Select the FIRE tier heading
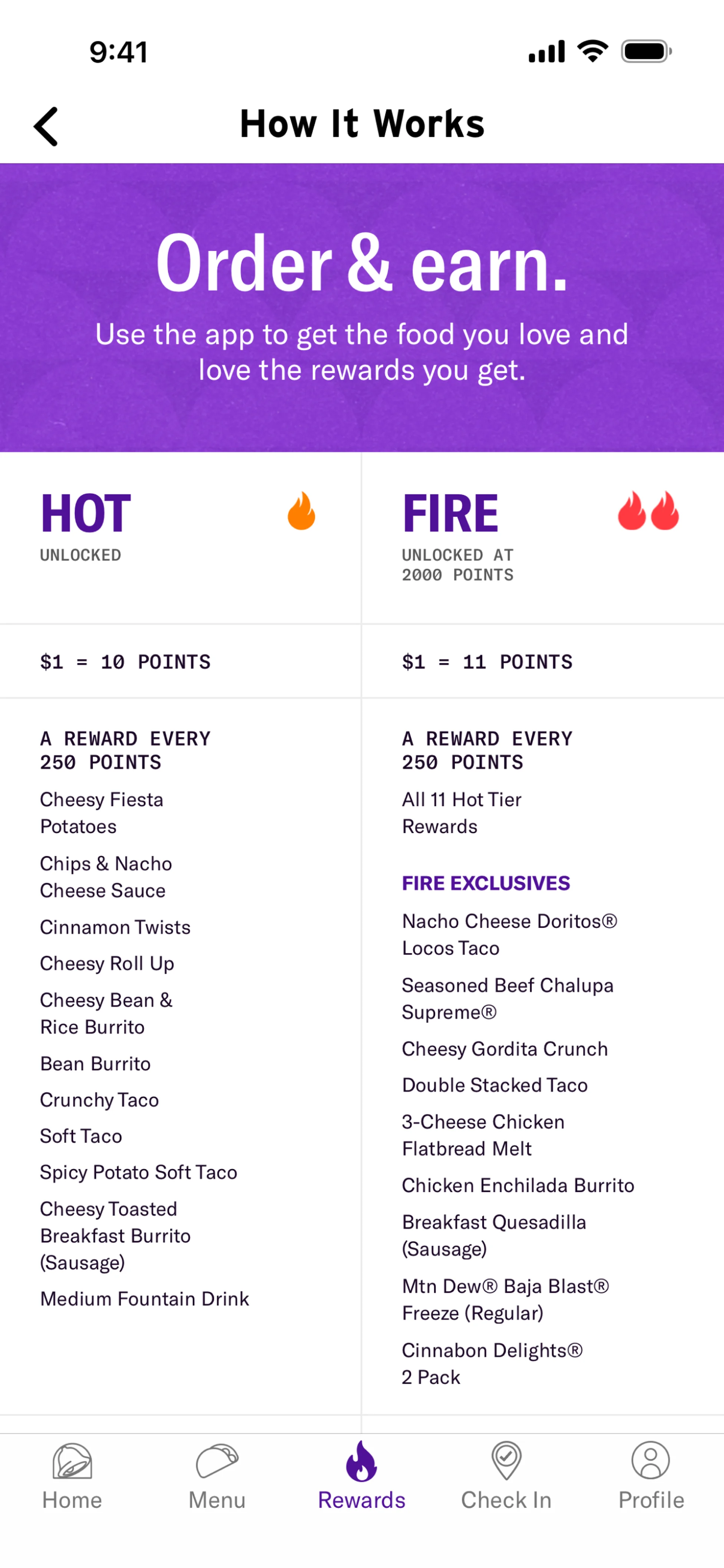The height and width of the screenshot is (1568, 724). coord(451,513)
